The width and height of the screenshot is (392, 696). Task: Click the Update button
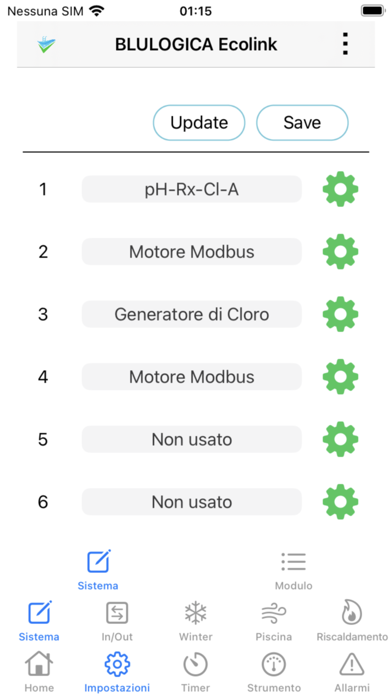pos(199,123)
